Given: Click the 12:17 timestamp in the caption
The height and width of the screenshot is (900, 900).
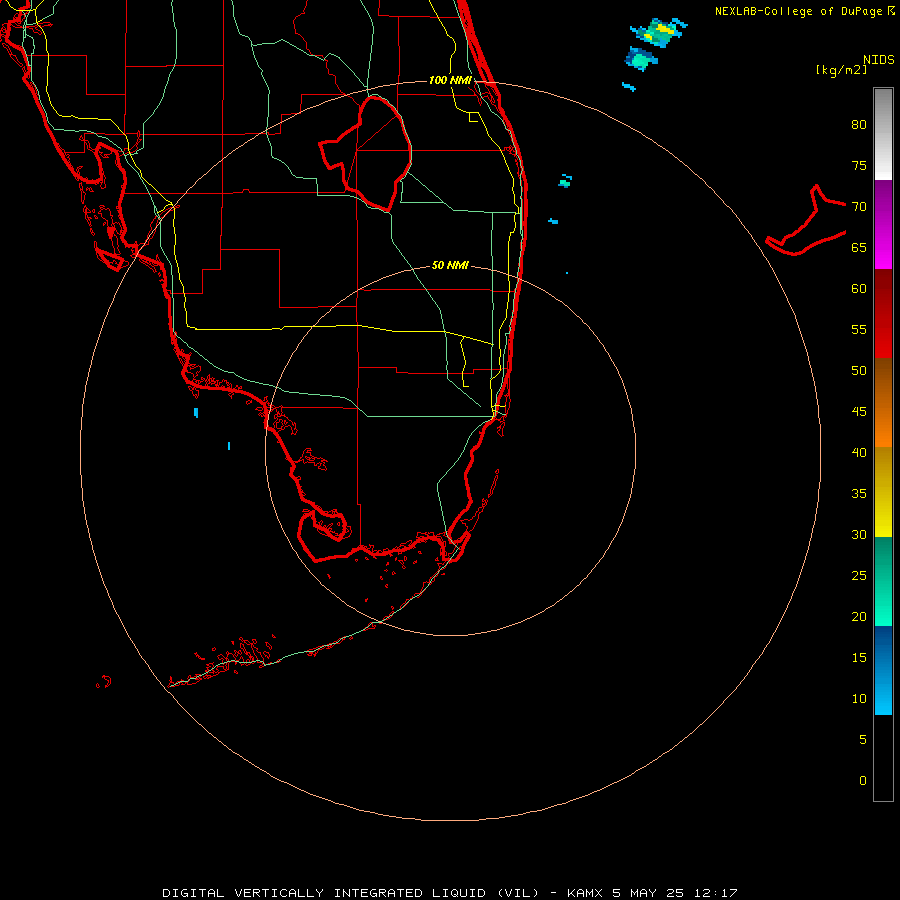Looking at the screenshot, I should point(715,893).
